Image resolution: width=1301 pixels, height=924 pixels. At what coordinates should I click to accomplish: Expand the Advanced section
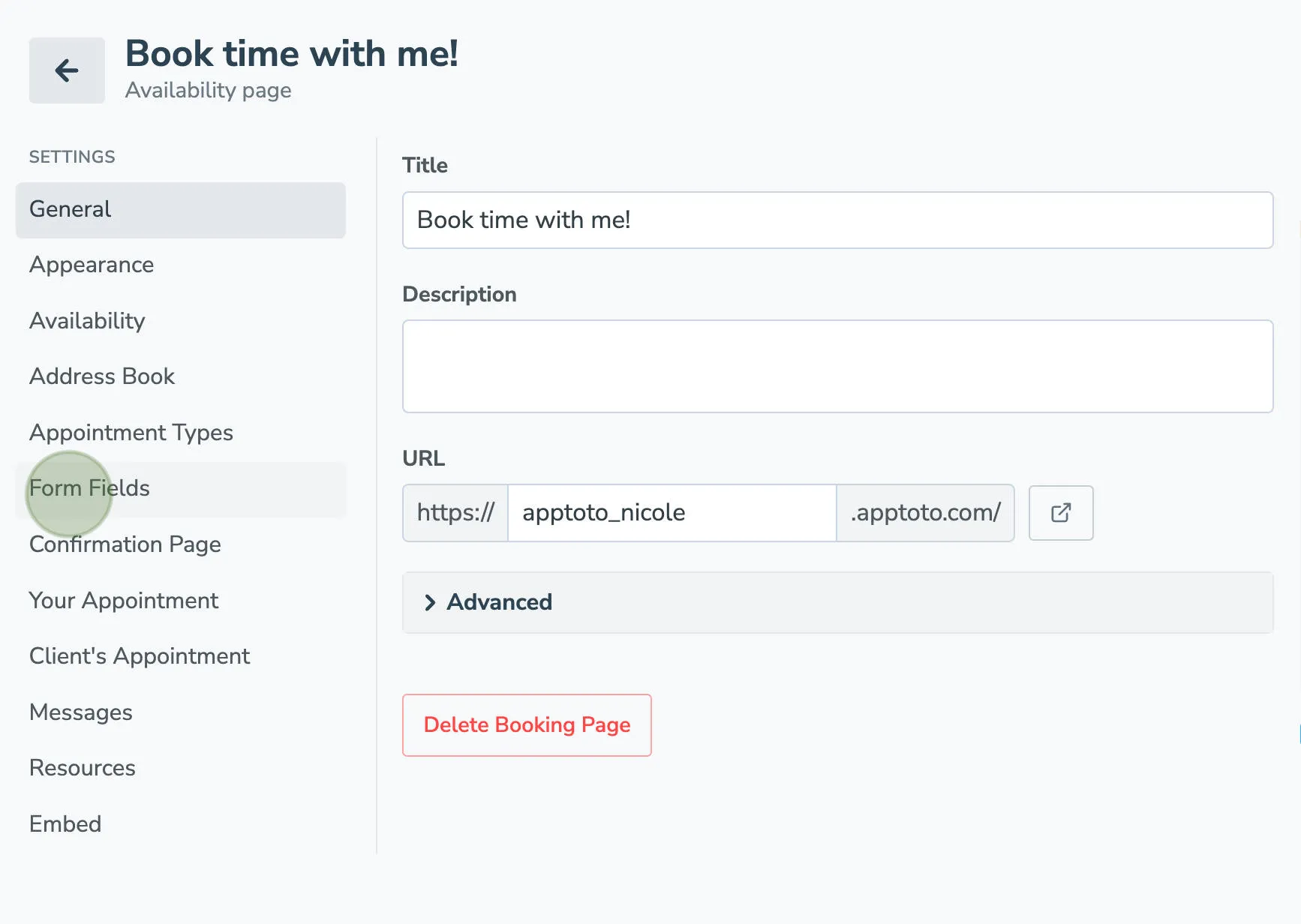pos(498,602)
